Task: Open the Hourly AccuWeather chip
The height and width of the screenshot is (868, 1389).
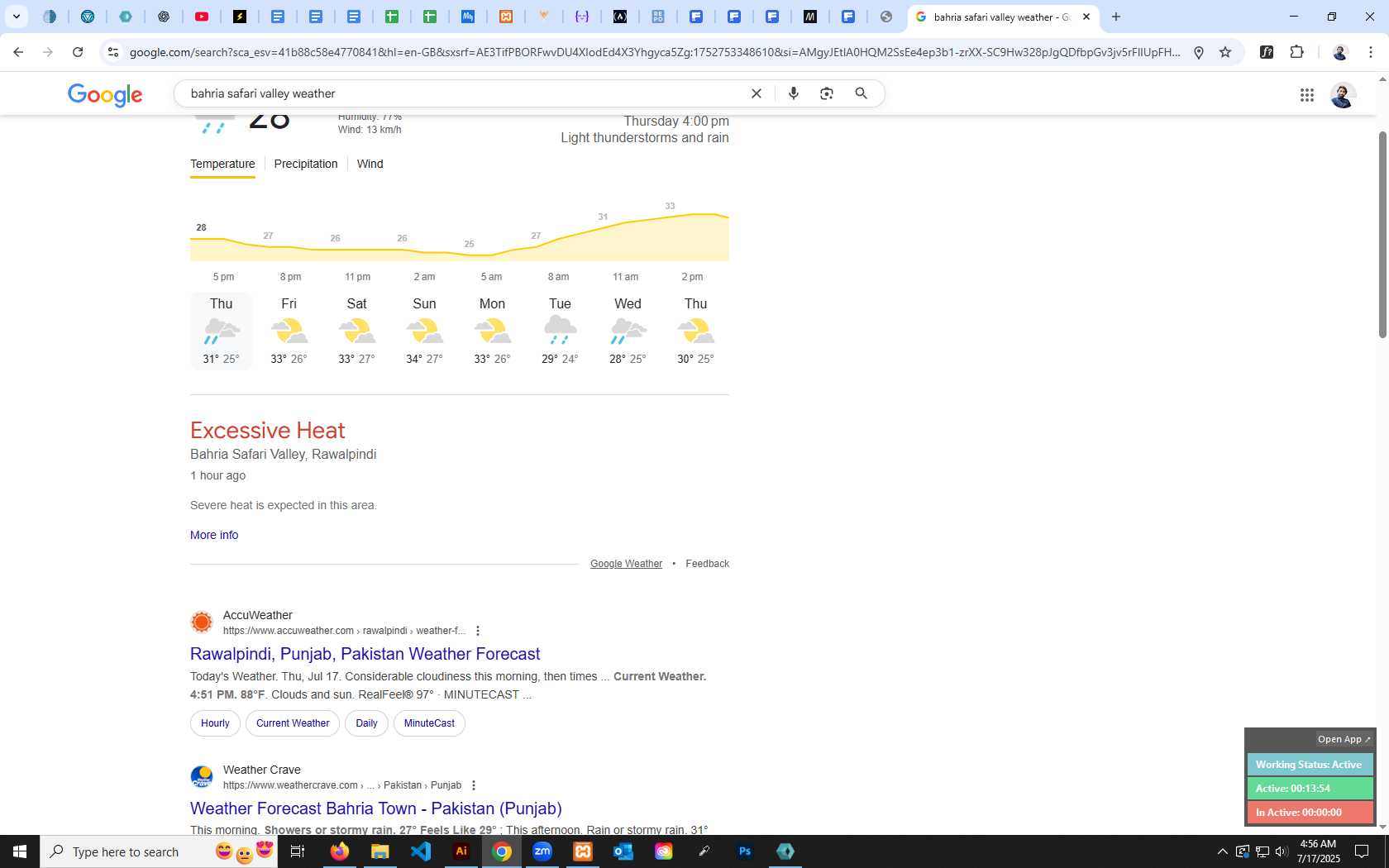Action: tap(215, 723)
